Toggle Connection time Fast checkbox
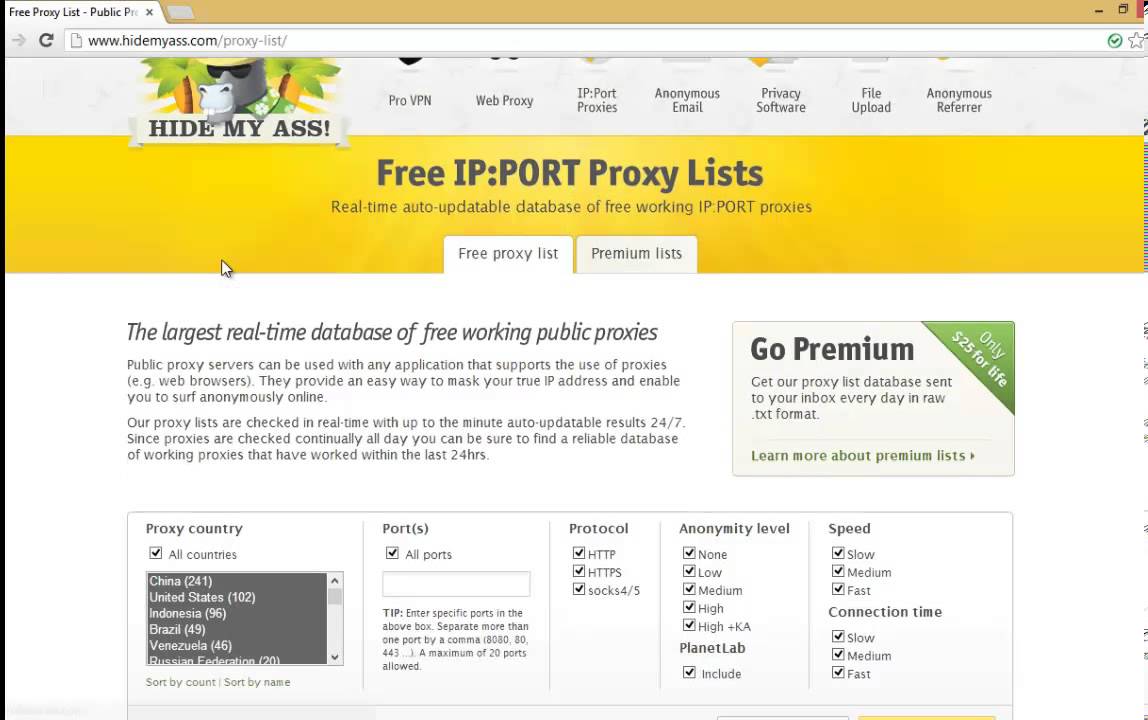Image resolution: width=1148 pixels, height=720 pixels. click(838, 672)
